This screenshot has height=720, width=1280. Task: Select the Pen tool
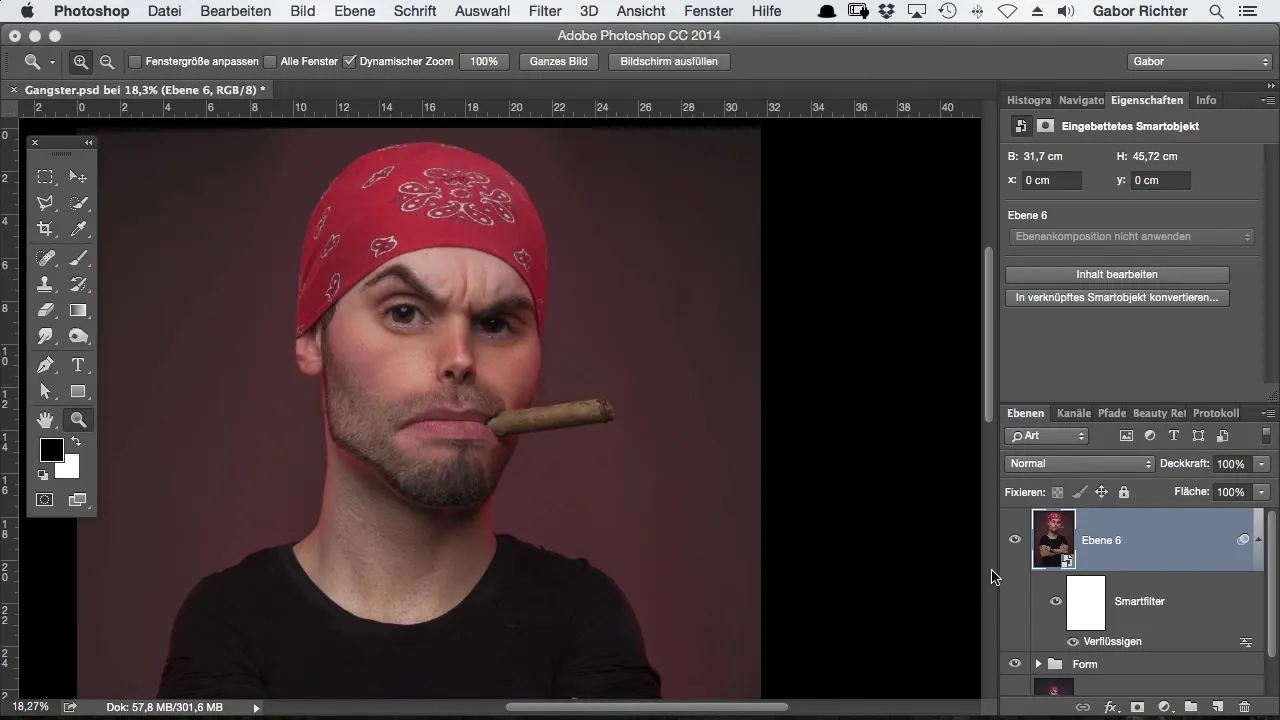point(45,365)
